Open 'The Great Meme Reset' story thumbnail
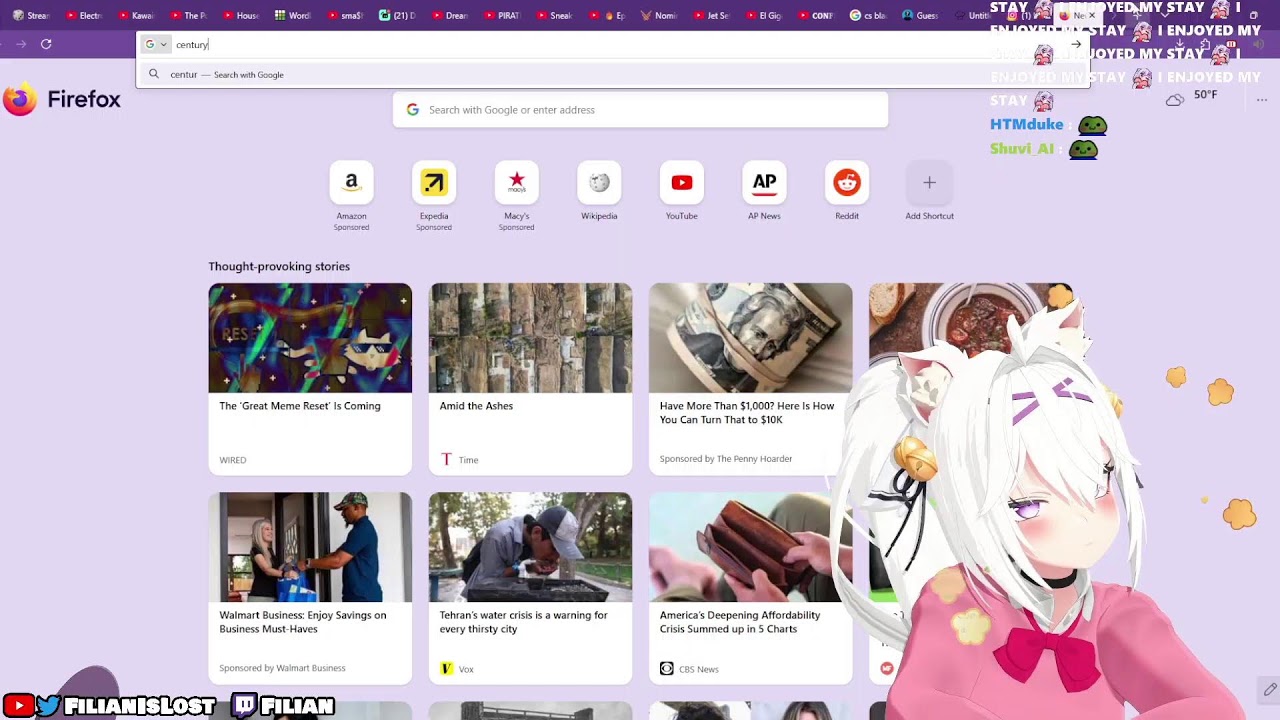Screen dimensions: 1280x720 (x=310, y=338)
